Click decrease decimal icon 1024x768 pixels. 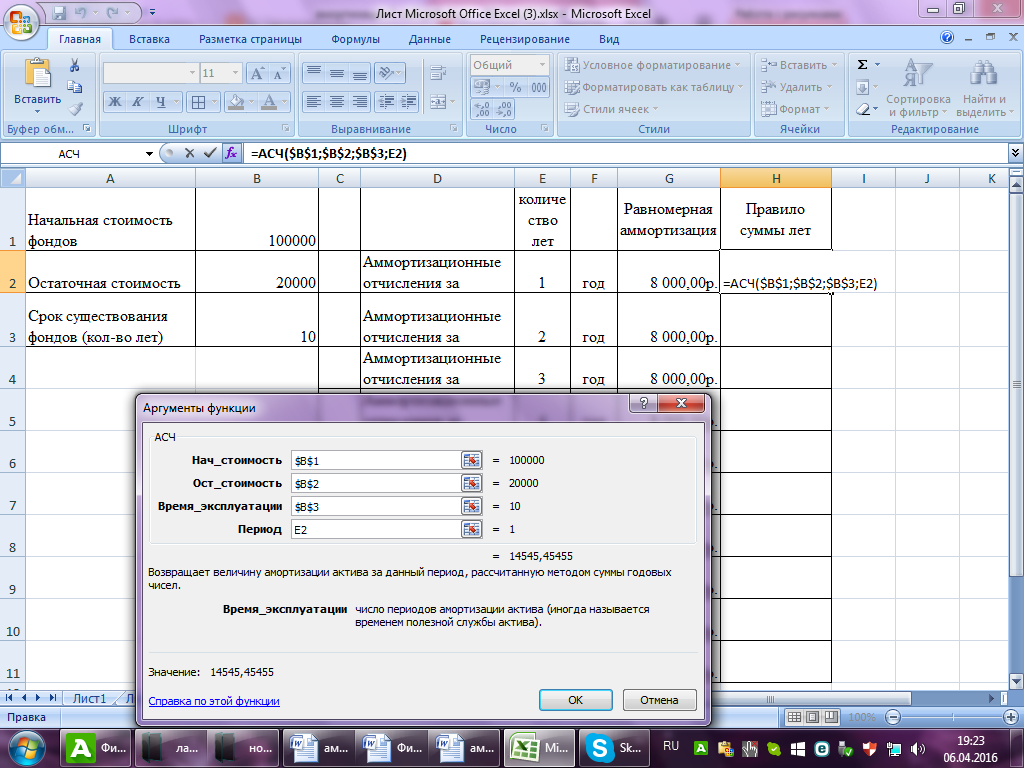tap(504, 109)
